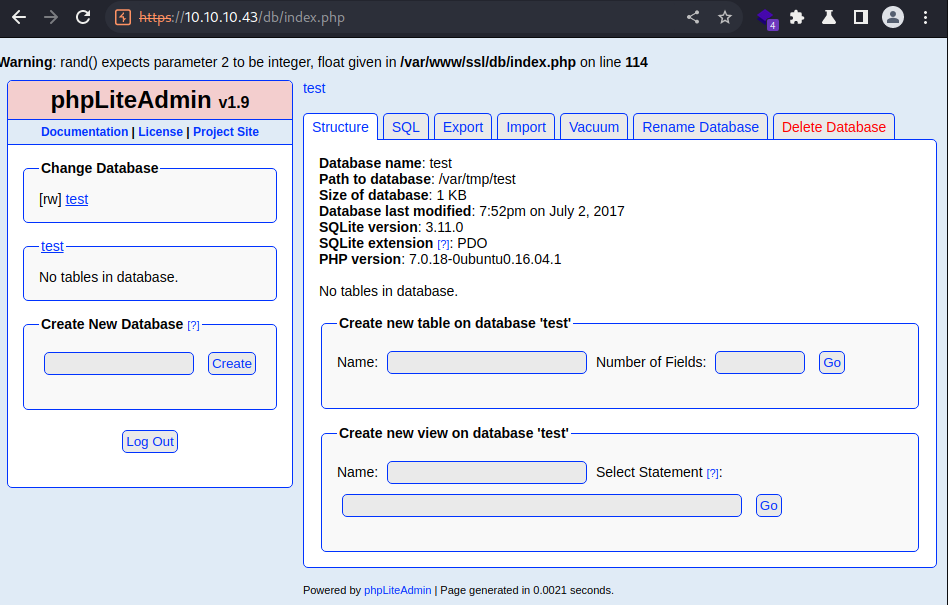Click the Chrome labs flask icon
Screen dimensions: 948x605
[x=829, y=17]
